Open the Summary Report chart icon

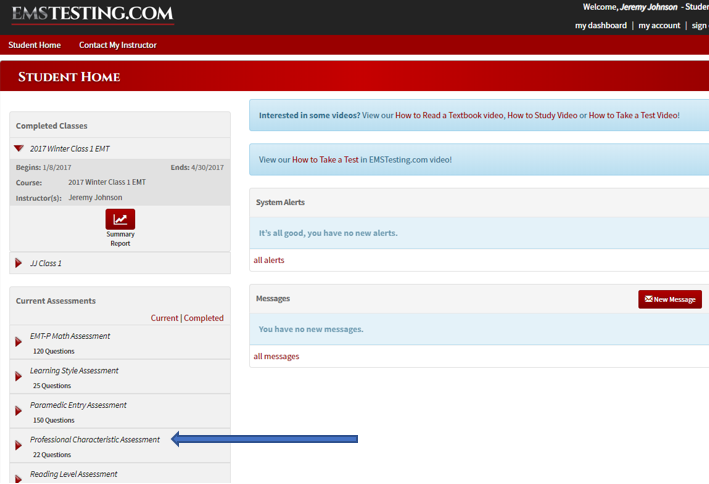tap(120, 219)
